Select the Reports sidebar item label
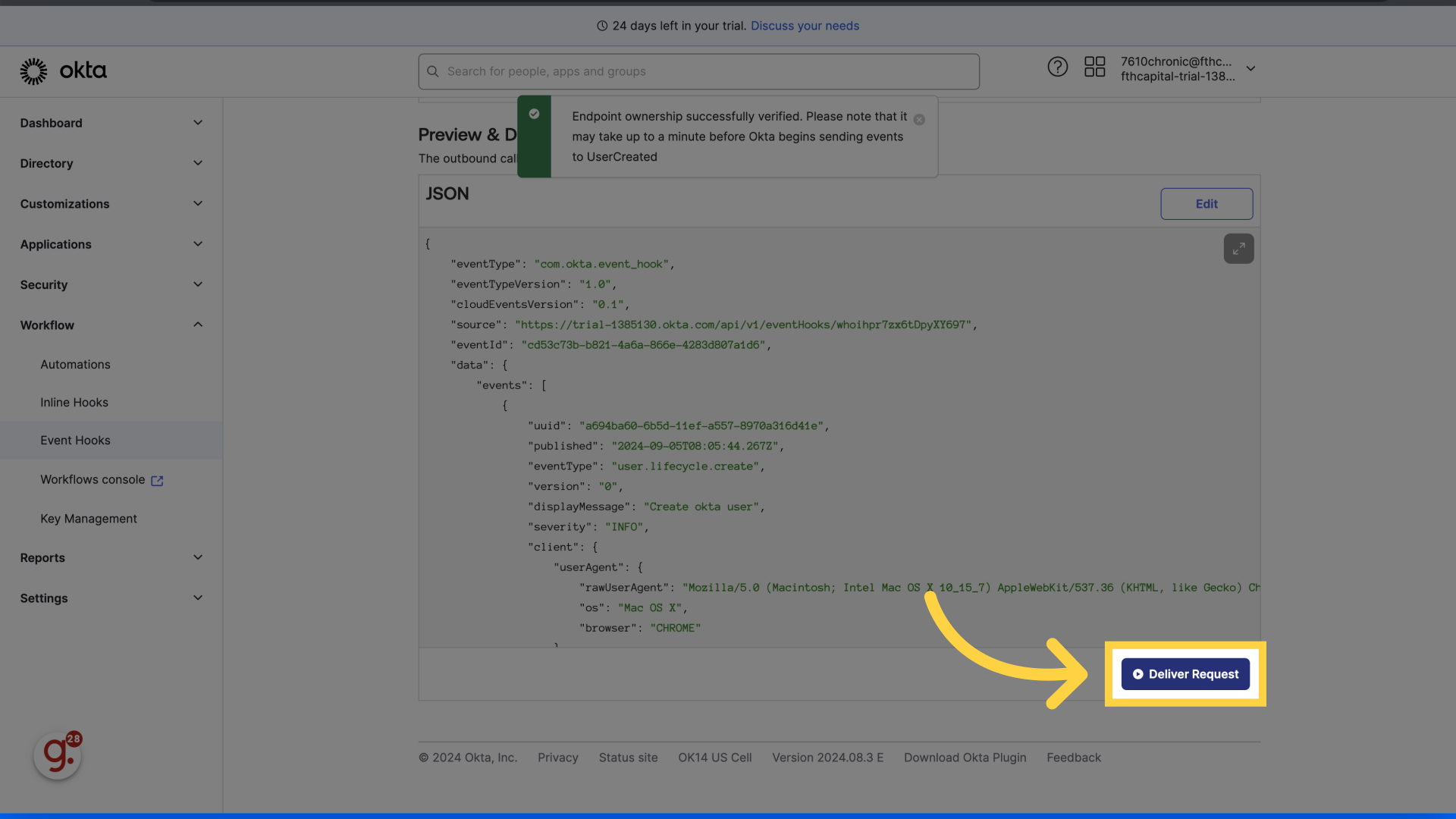Screen dimensions: 1456x819 [x=42, y=557]
